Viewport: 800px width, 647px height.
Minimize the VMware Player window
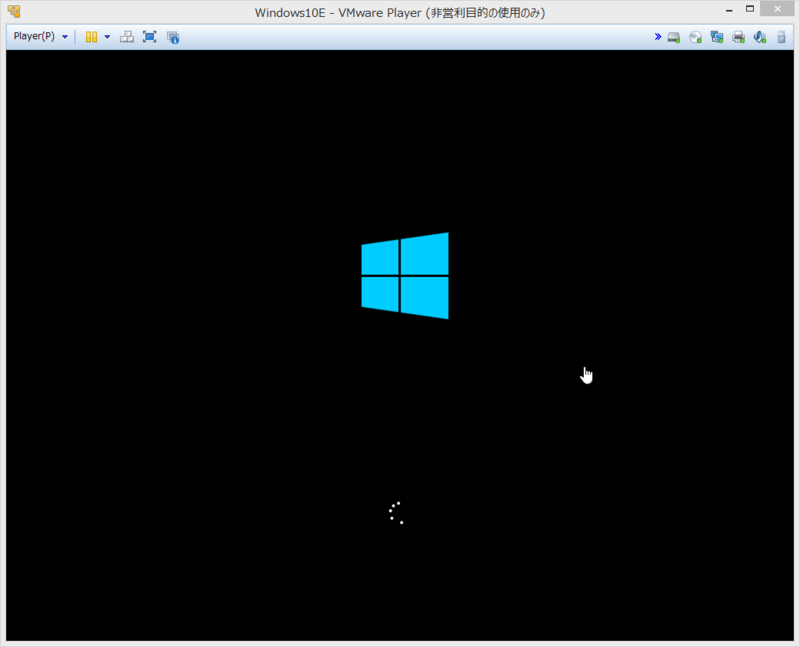pyautogui.click(x=729, y=10)
